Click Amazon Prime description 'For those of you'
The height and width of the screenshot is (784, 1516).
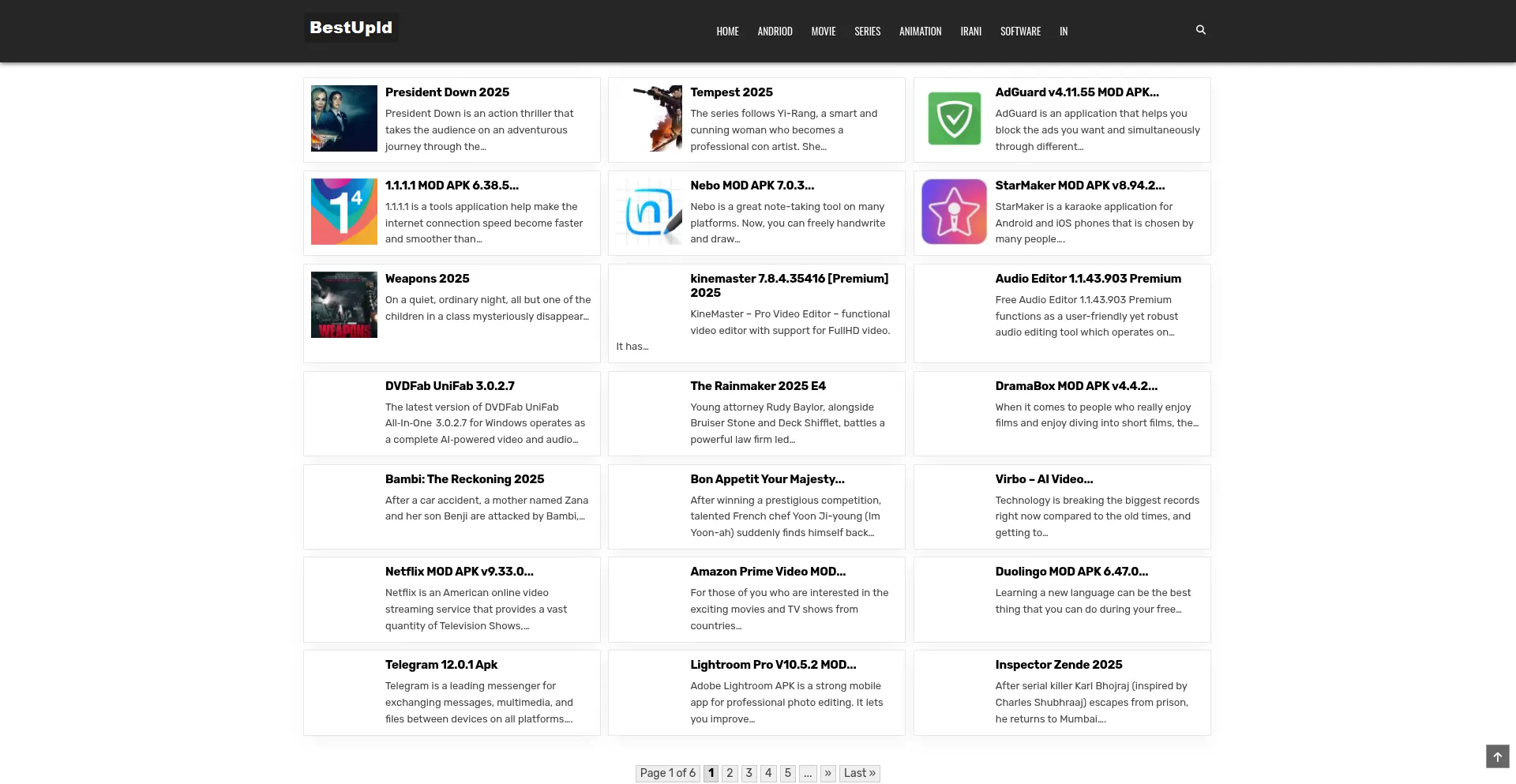tap(790, 610)
